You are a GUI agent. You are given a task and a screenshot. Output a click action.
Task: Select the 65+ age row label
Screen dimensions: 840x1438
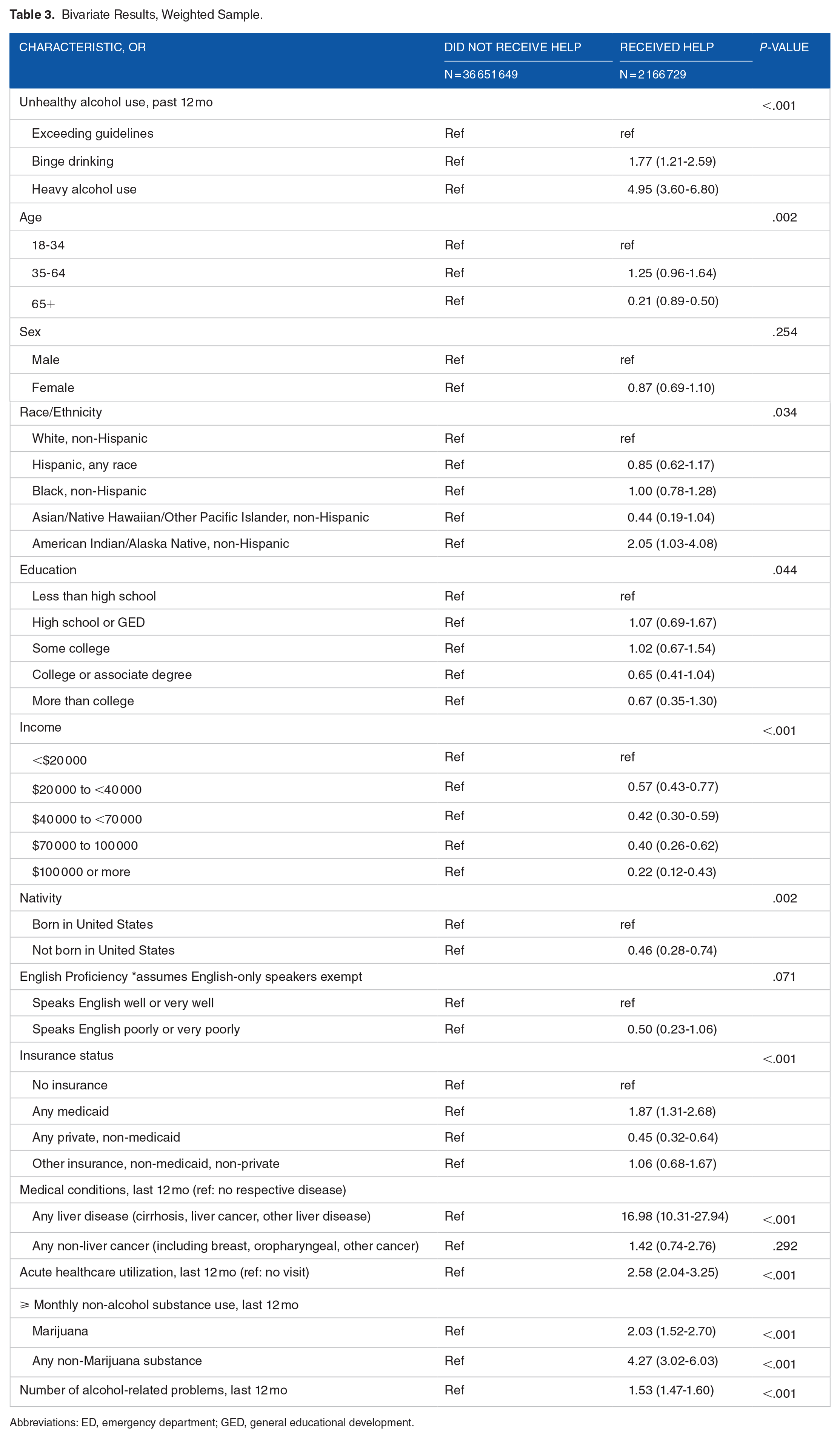43,304
